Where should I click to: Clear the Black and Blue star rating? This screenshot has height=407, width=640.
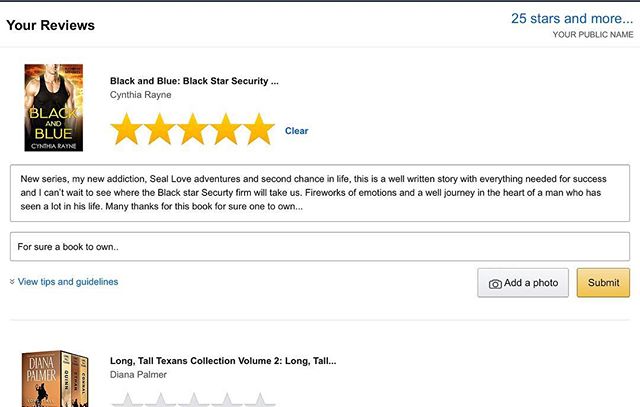click(296, 131)
